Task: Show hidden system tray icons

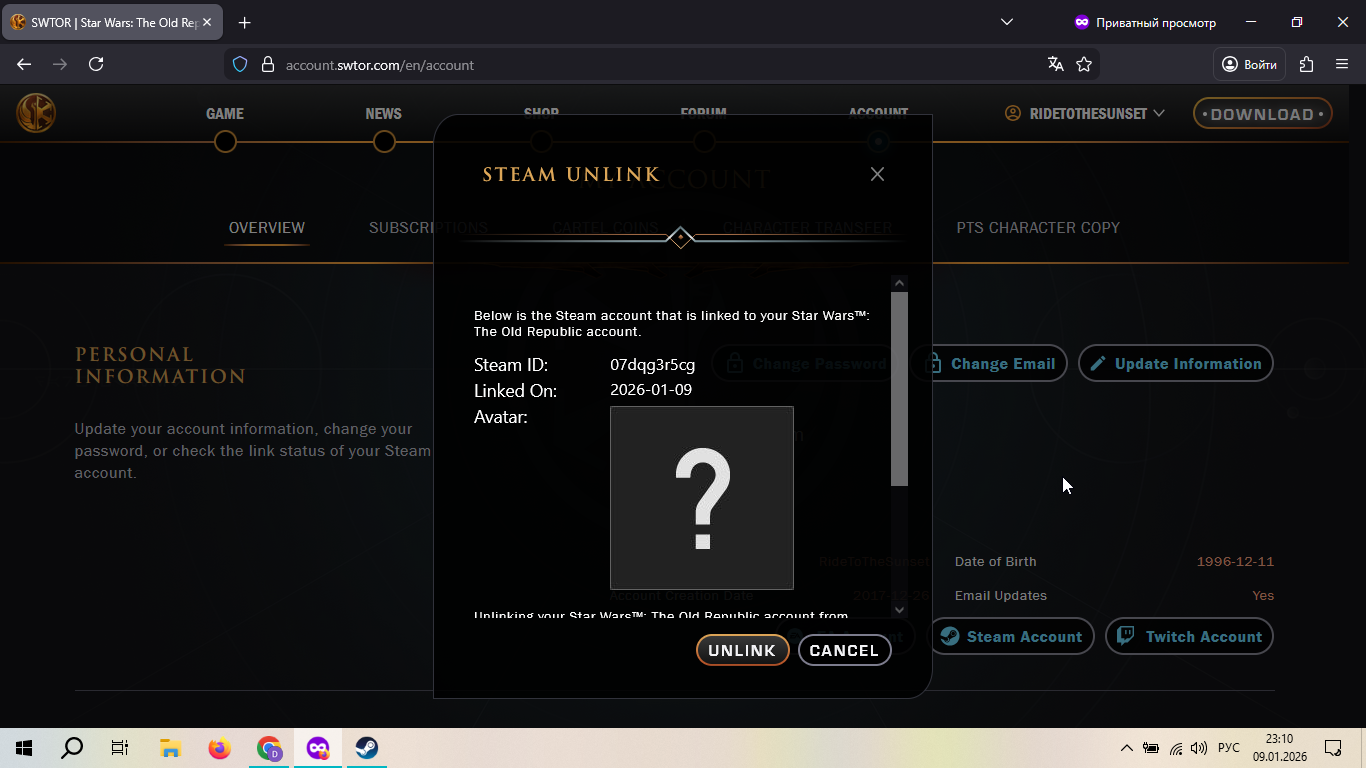Action: tap(1127, 748)
